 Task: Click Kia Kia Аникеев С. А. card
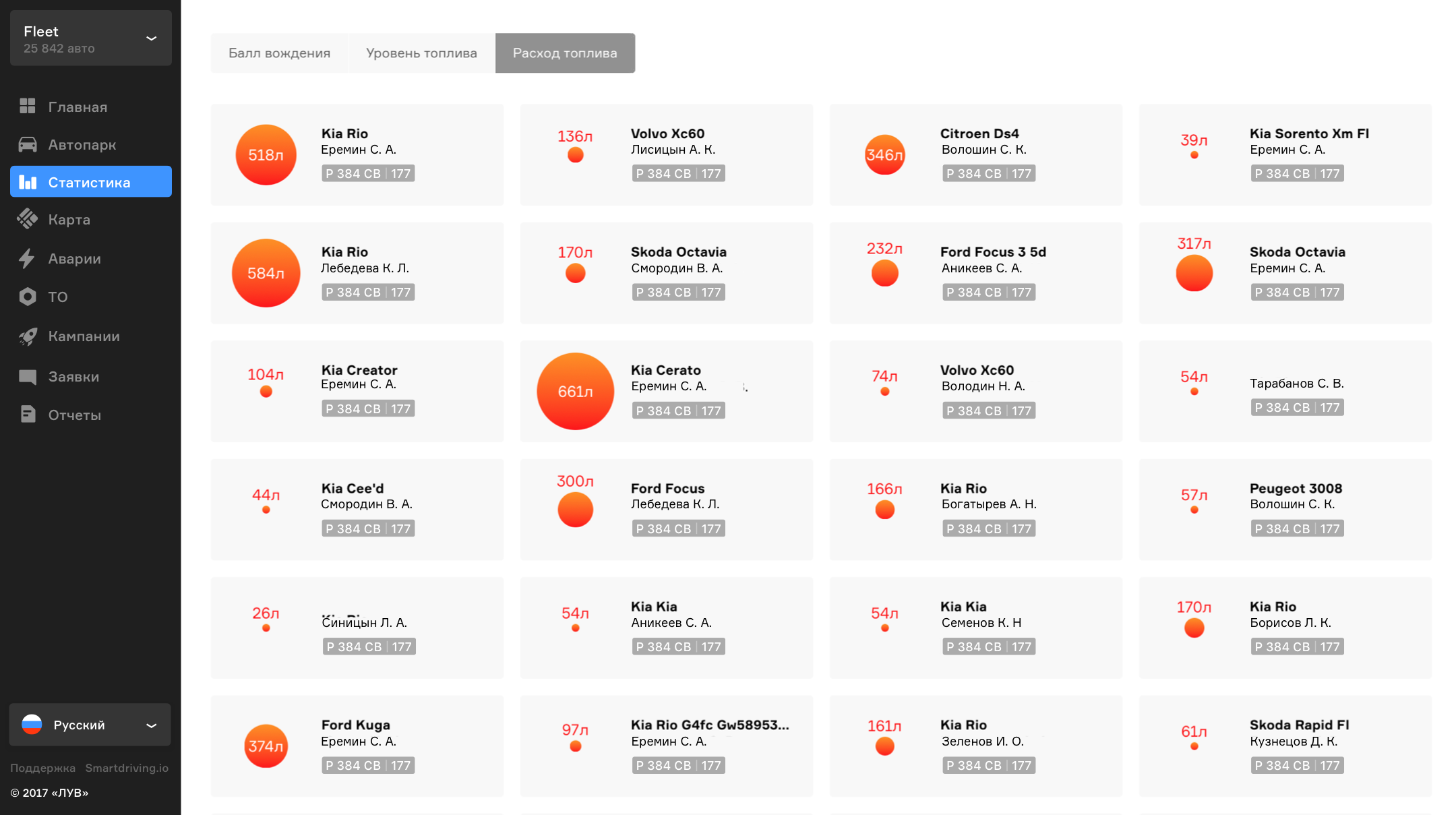coord(666,628)
